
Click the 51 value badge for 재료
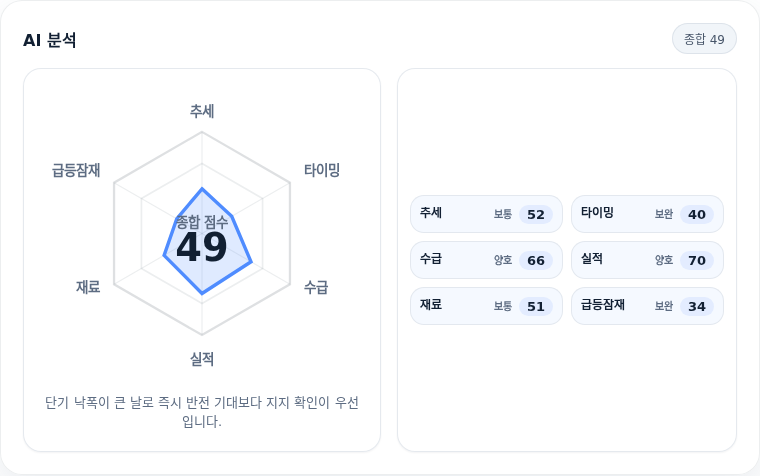pyautogui.click(x=536, y=306)
